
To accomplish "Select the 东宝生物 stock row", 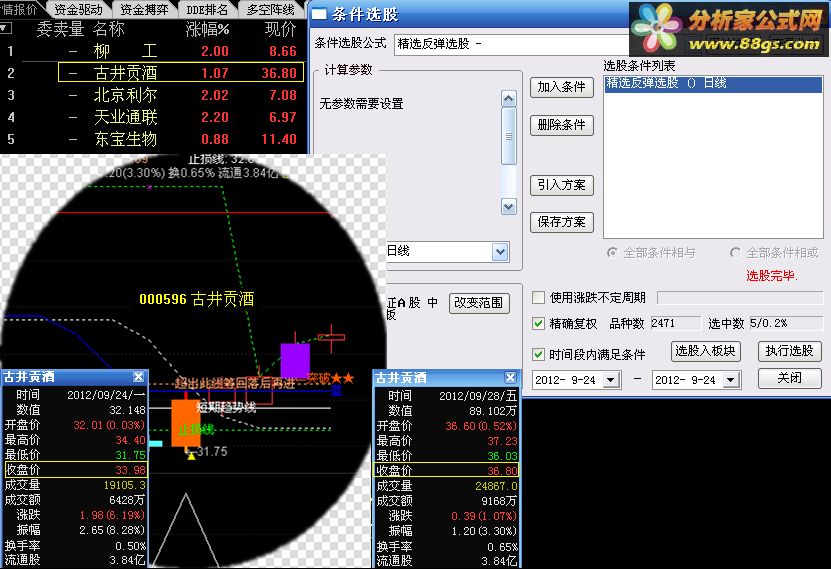I will 154,139.
